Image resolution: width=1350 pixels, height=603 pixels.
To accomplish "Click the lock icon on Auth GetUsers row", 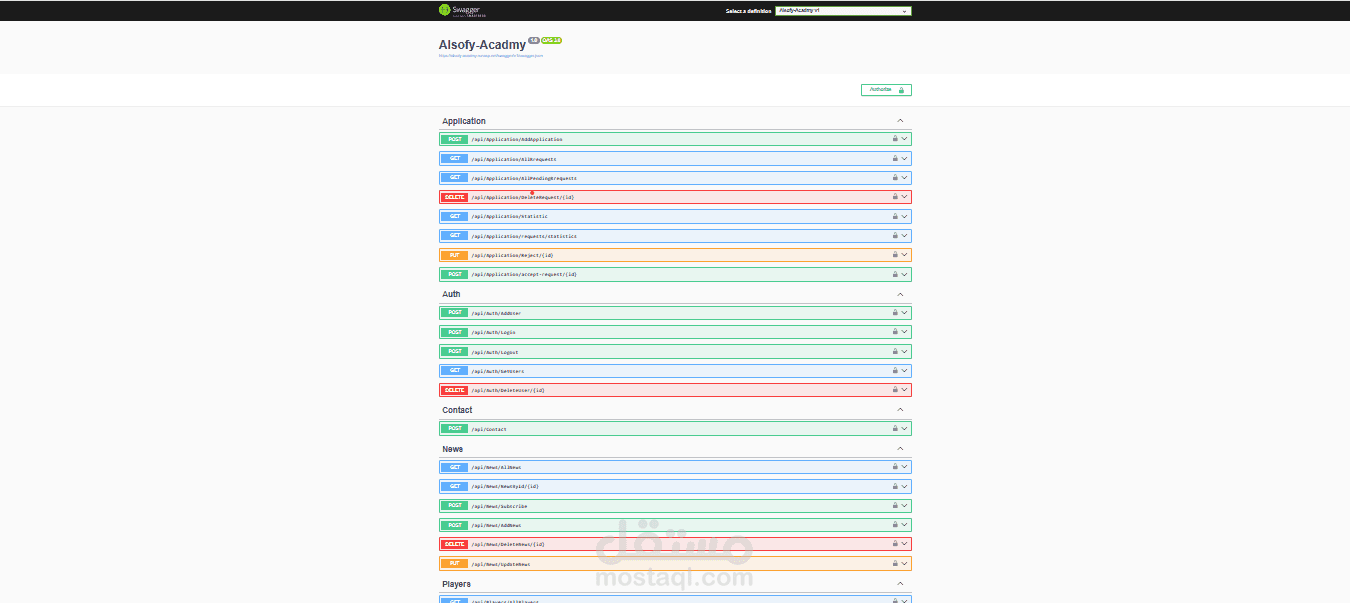I will [895, 371].
